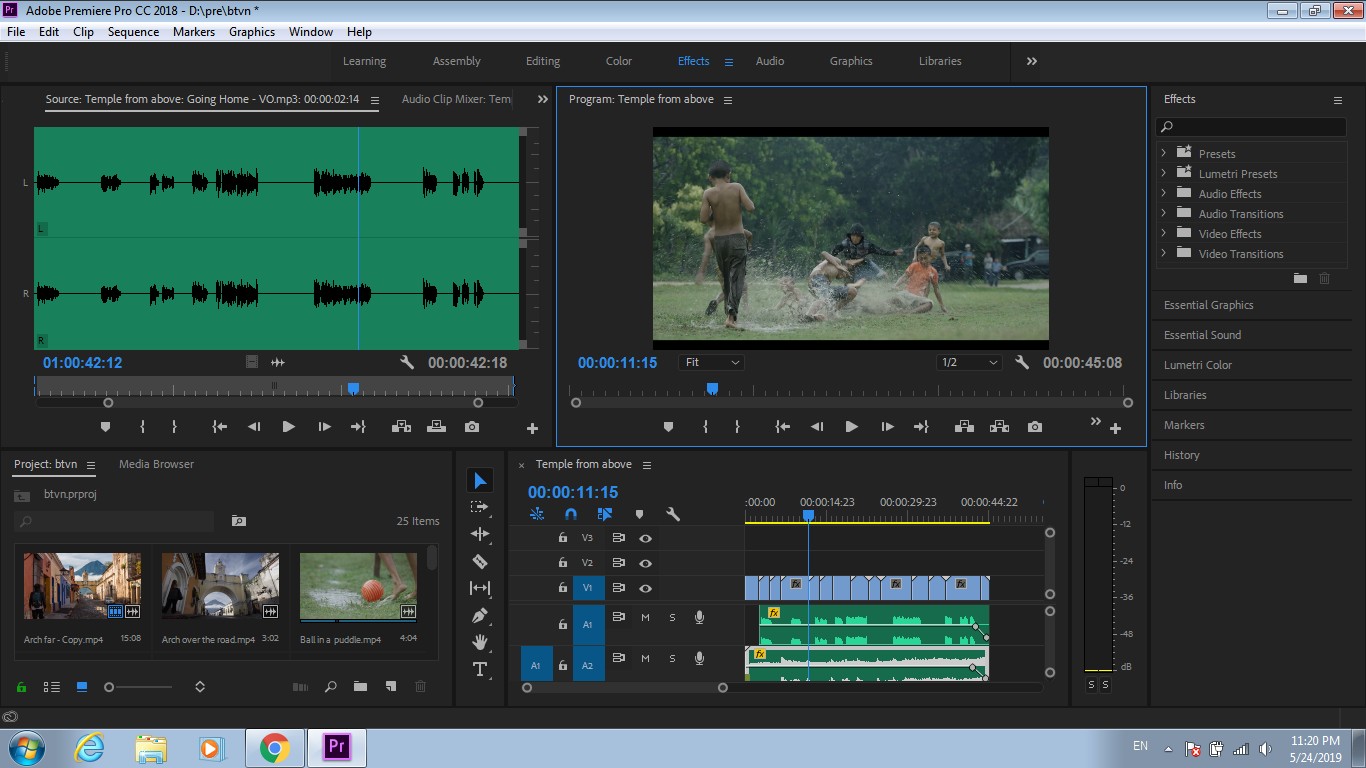Viewport: 1366px width, 768px height.
Task: Select the Hand tool
Action: point(480,642)
